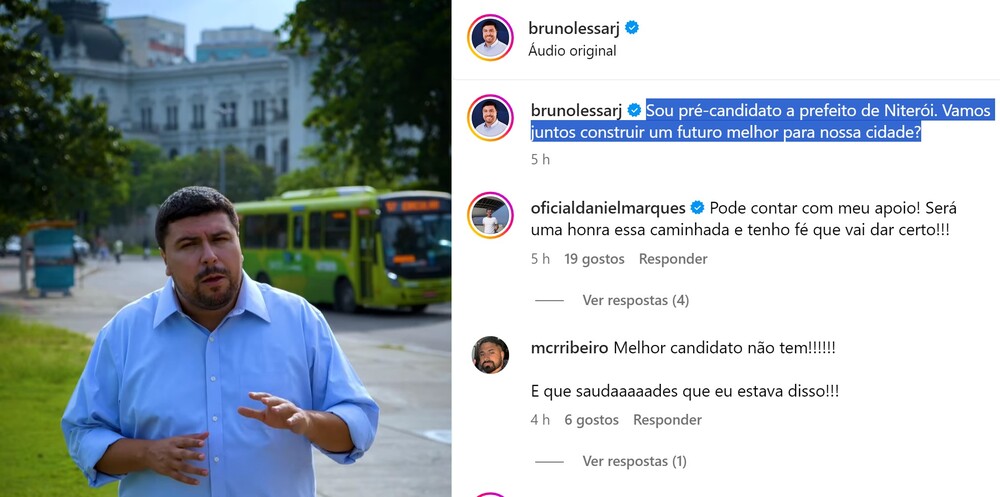Open brunolessarj avatar next to the caption

490,117
